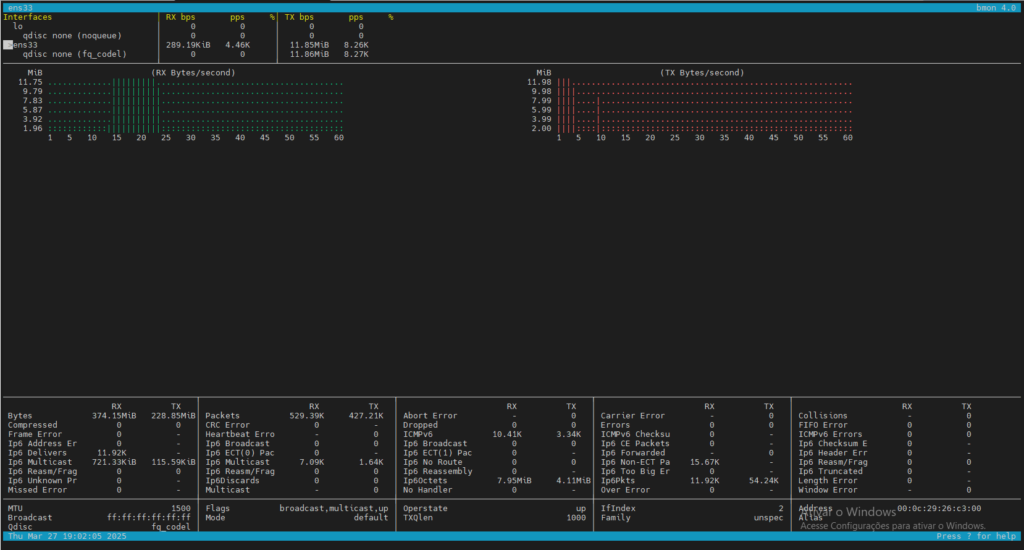
Task: Click the TX rate value 11.85MiB
Action: point(310,45)
